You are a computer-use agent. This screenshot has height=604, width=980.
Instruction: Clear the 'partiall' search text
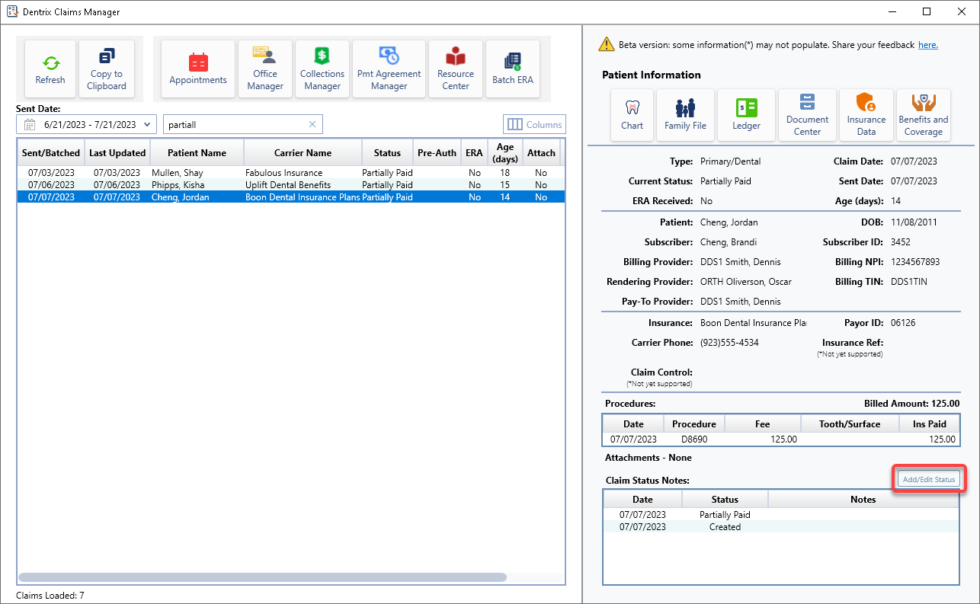(x=311, y=124)
